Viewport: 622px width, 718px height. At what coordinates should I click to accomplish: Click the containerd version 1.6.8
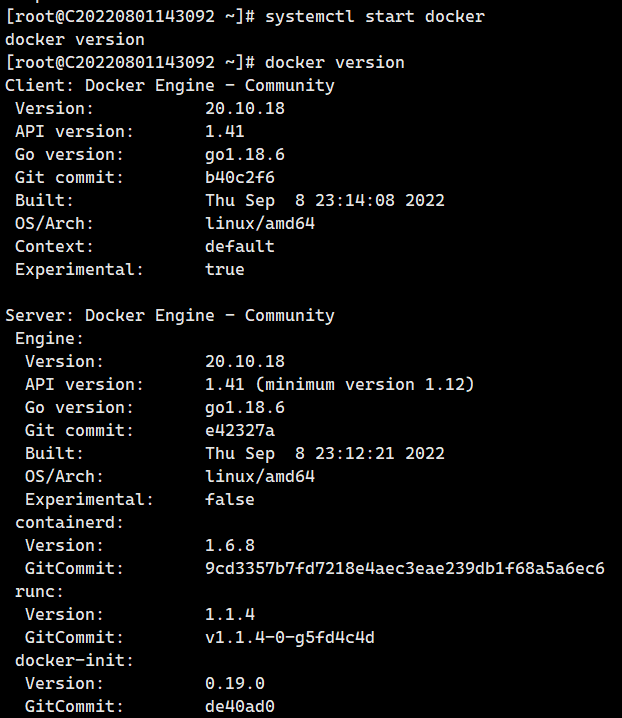[x=229, y=545]
